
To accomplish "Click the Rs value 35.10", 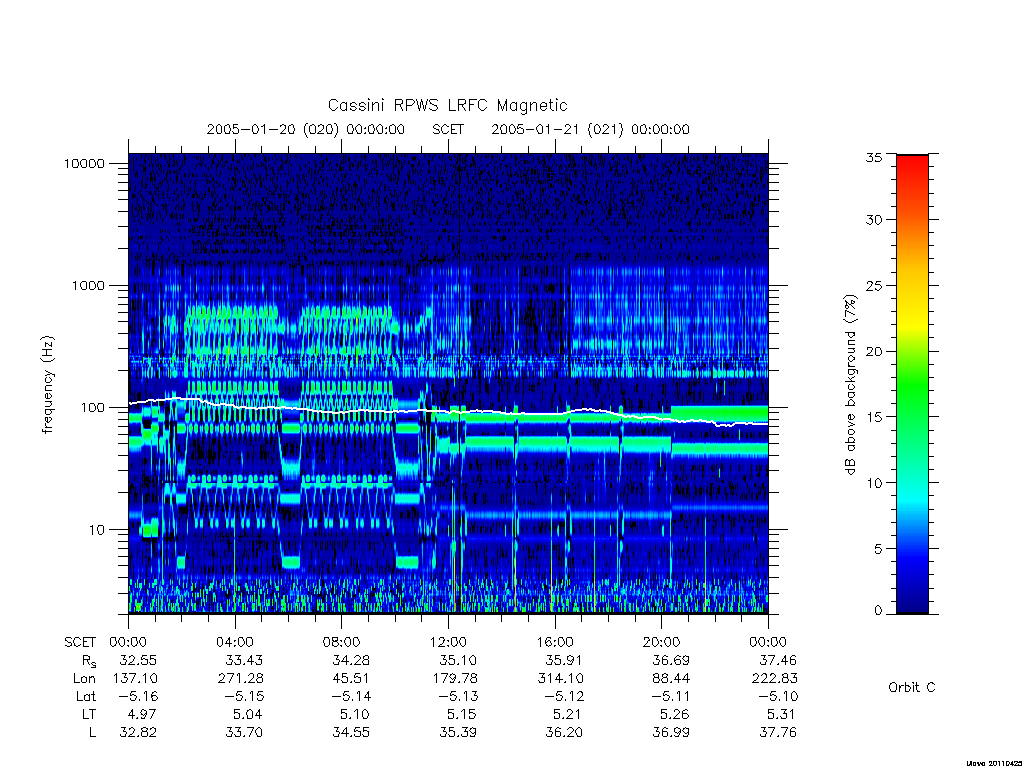I will (457, 660).
